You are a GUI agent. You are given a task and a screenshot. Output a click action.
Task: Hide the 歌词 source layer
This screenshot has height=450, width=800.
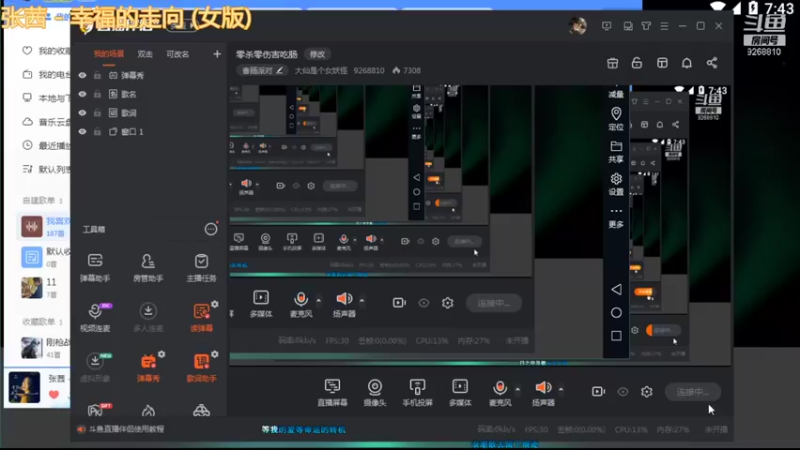pyautogui.click(x=82, y=113)
